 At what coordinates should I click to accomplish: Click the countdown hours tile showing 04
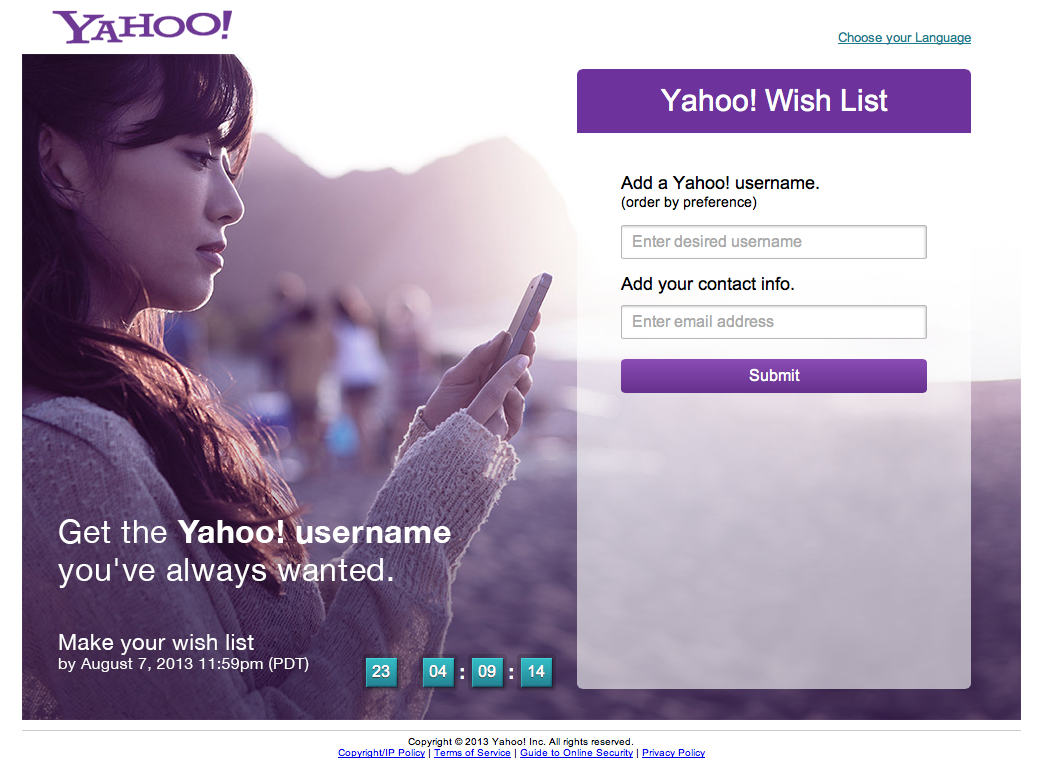pos(438,672)
